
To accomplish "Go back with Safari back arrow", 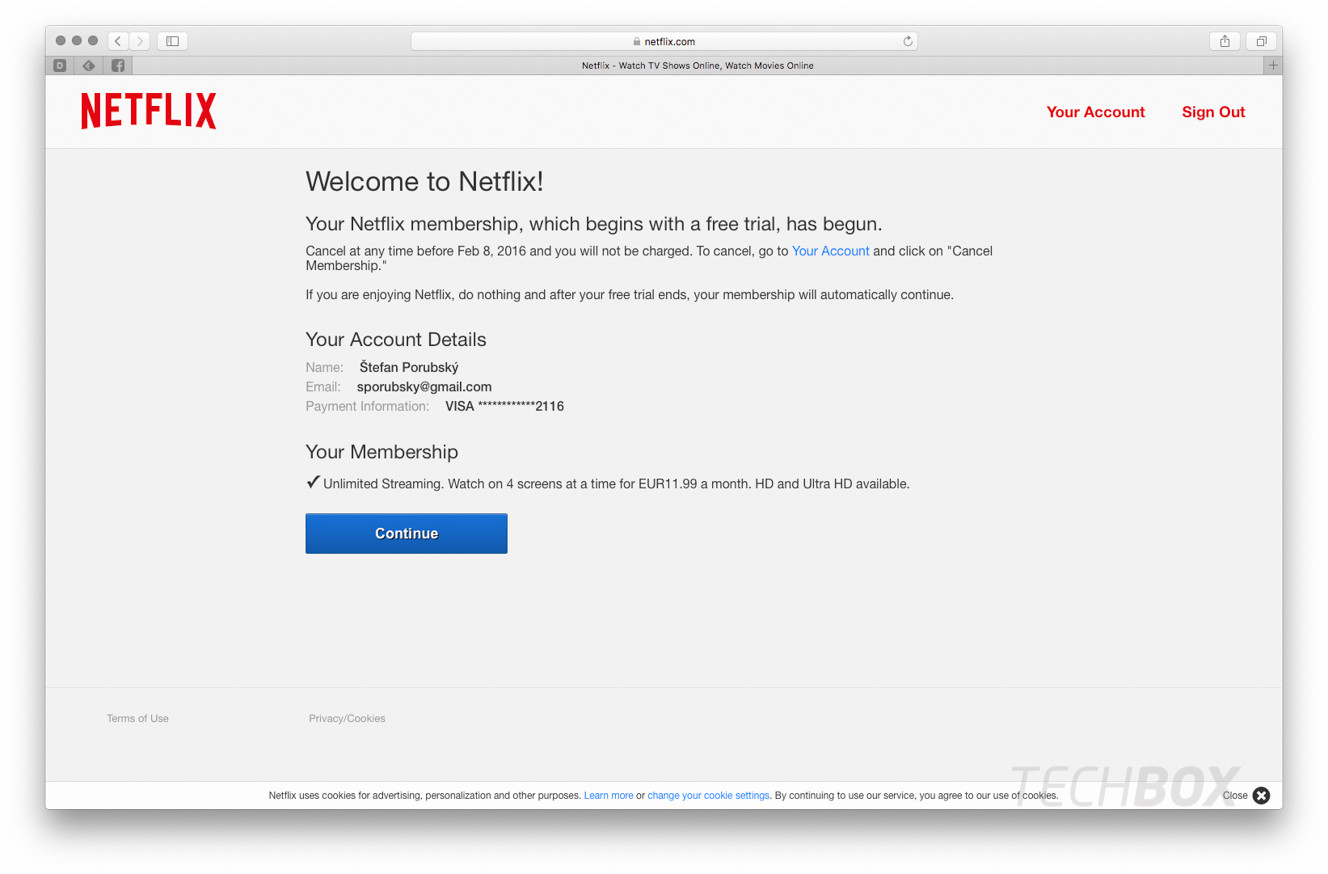I will (118, 41).
